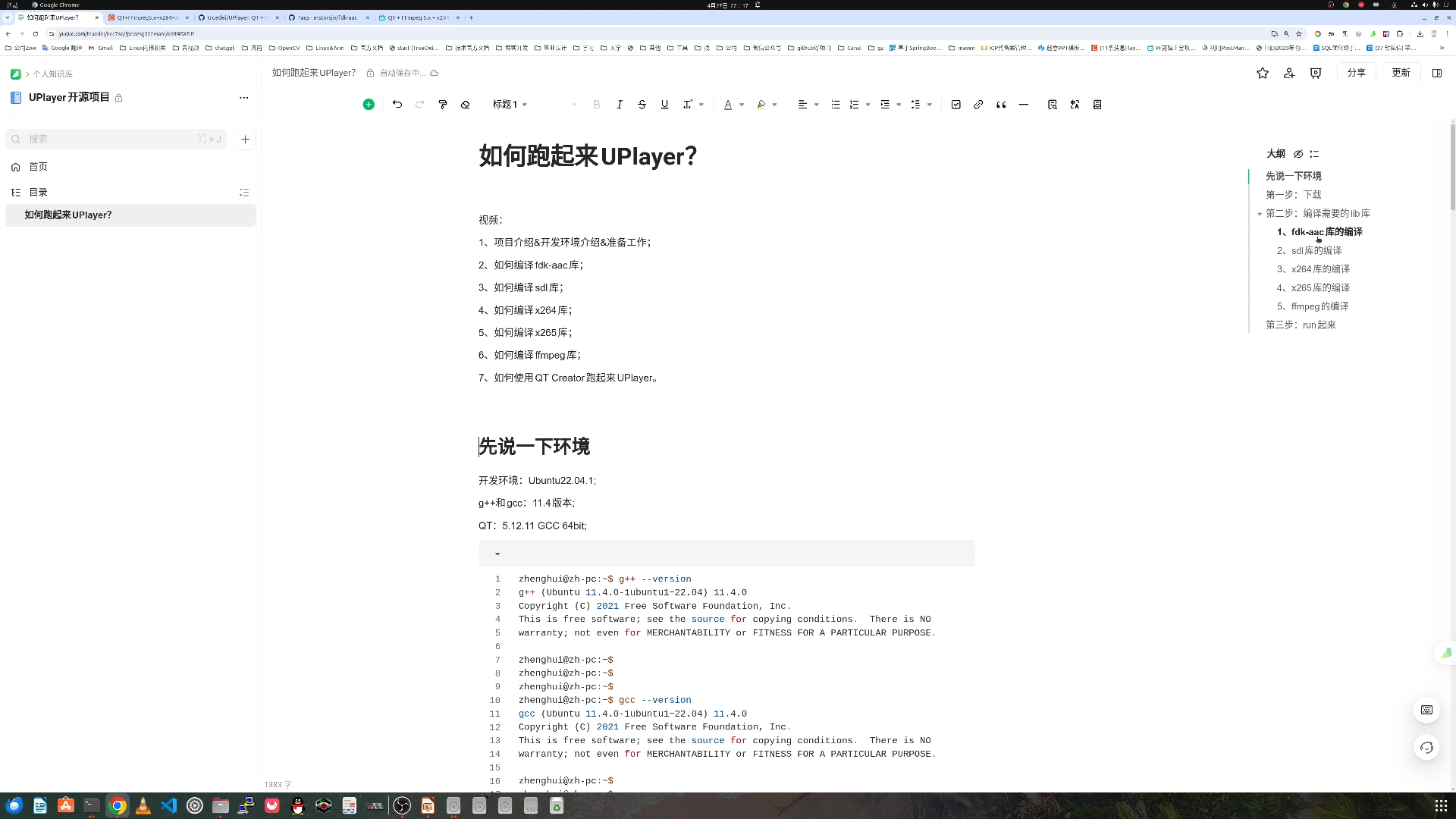Viewport: 1456px width, 819px height.
Task: Insert a task checkbox list
Action: point(956,105)
